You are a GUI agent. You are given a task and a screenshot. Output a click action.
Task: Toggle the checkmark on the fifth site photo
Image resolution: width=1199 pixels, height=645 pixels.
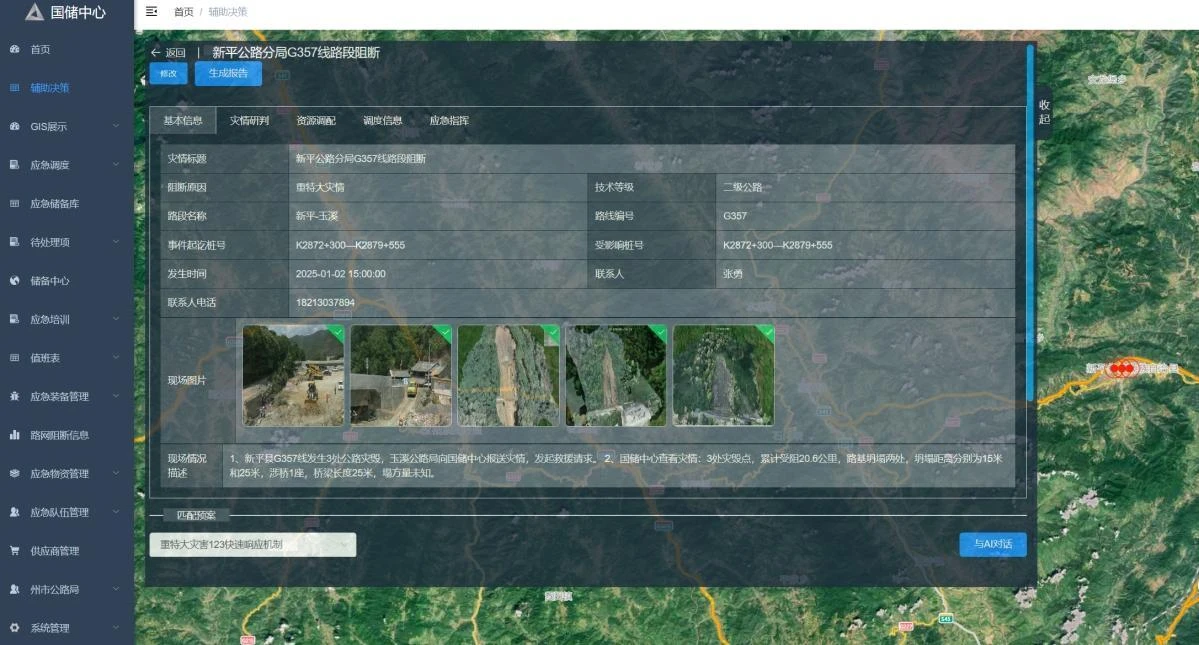click(767, 332)
